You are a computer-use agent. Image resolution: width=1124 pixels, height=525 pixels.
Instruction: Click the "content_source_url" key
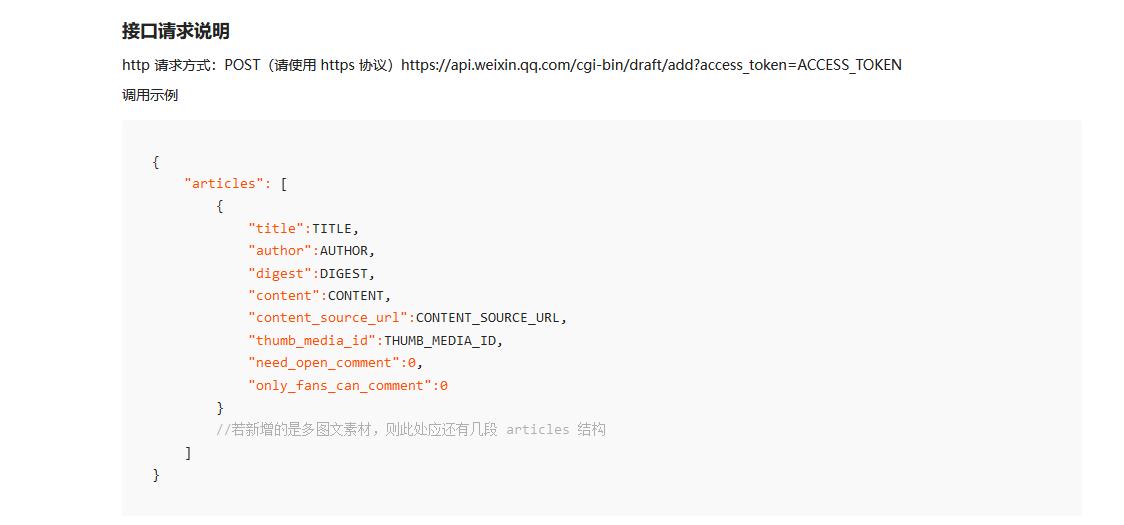coord(328,317)
